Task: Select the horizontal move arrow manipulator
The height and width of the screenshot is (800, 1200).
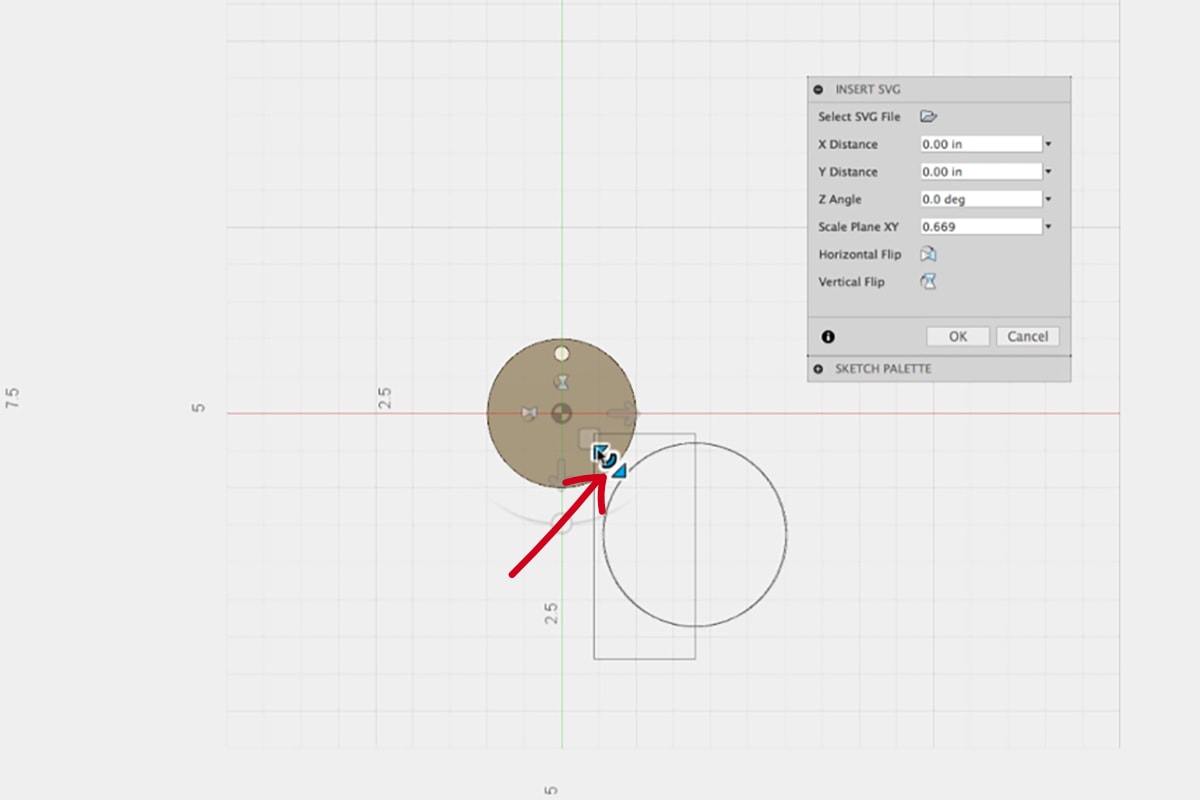Action: coord(622,412)
